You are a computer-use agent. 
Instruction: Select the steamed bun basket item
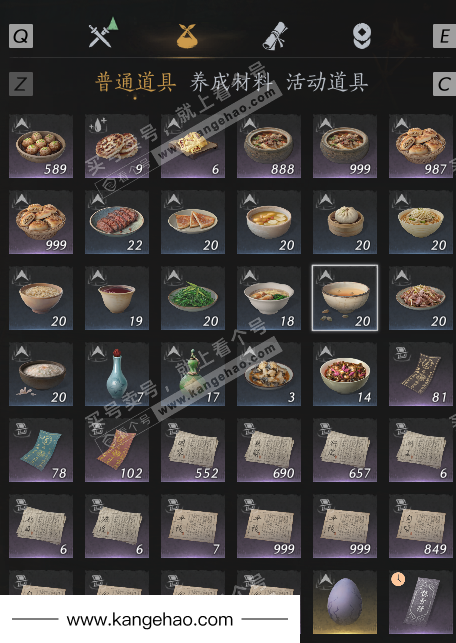tap(345, 222)
